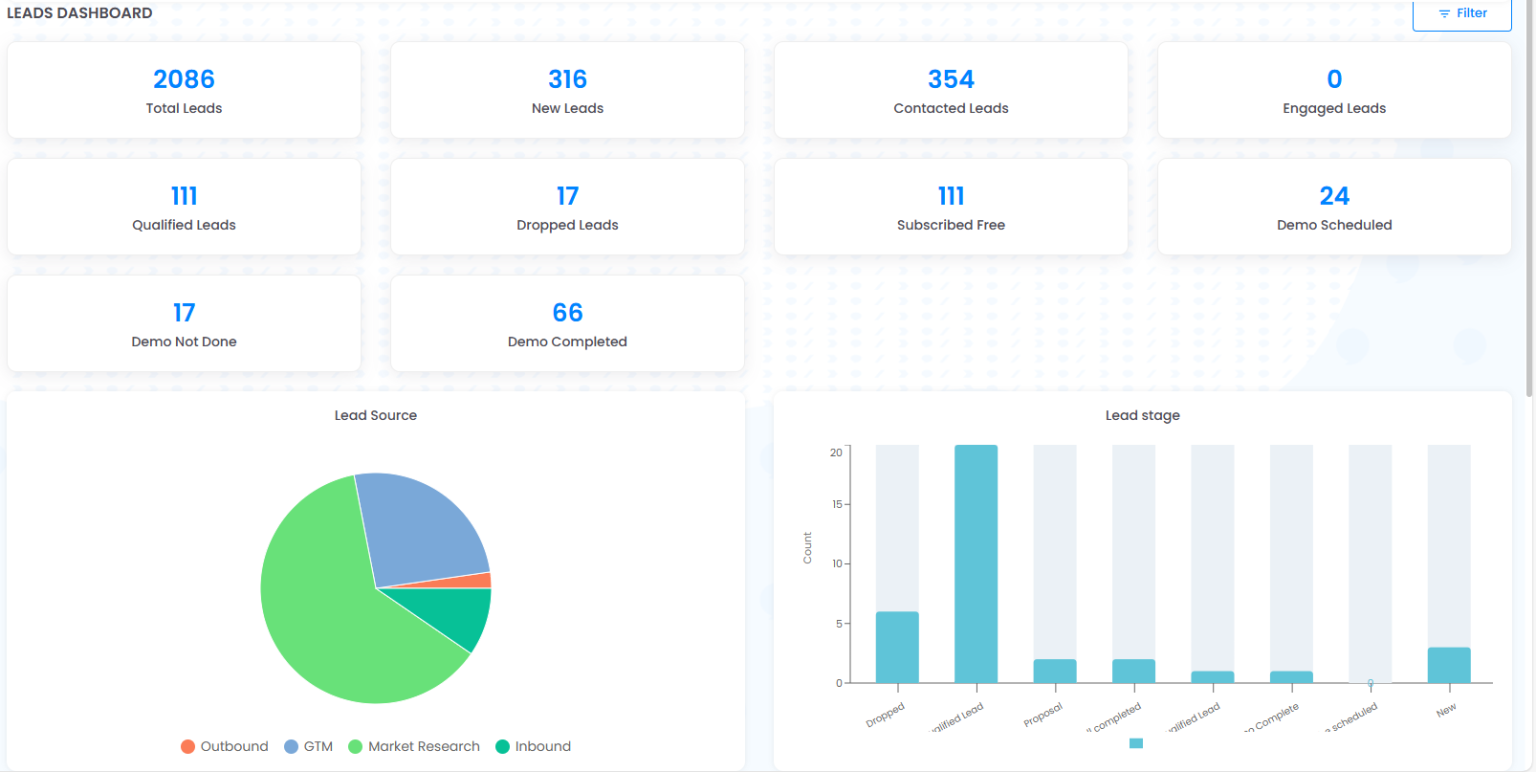Viewport: 1536px width, 772px height.
Task: Click the New bar in the Lead stage chart
Action: click(x=1449, y=668)
